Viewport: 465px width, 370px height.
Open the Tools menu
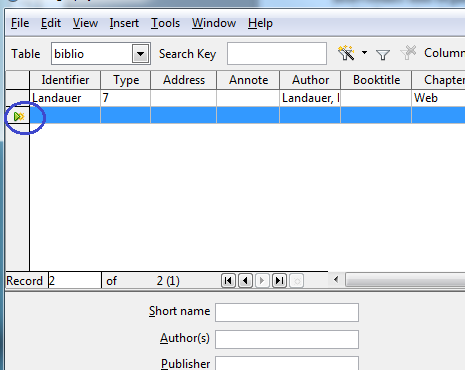click(165, 23)
